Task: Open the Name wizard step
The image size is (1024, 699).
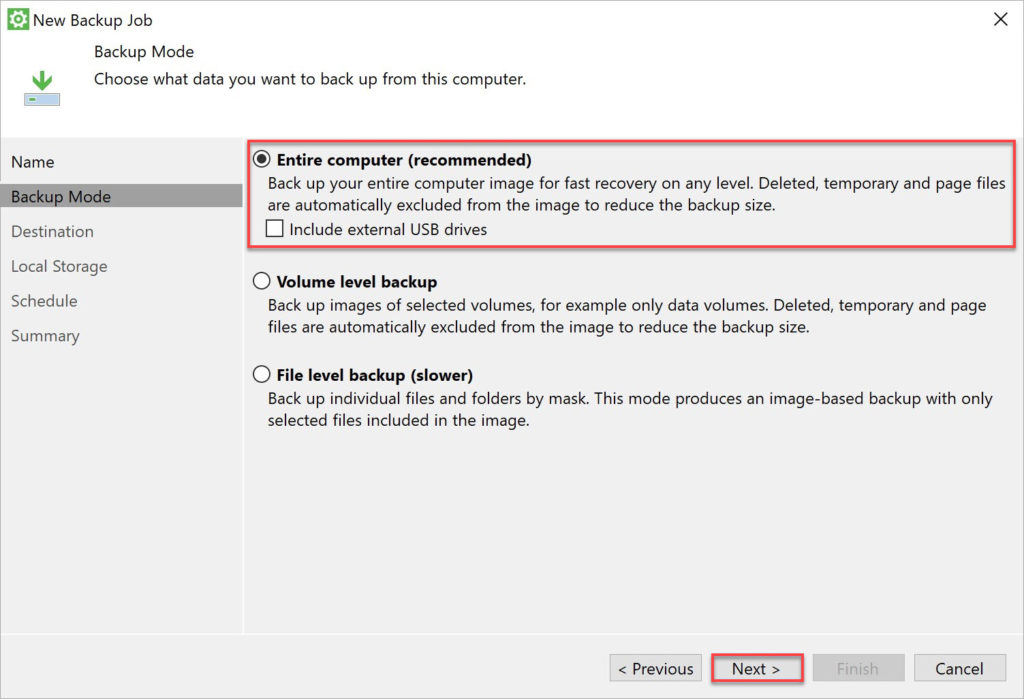Action: 33,161
